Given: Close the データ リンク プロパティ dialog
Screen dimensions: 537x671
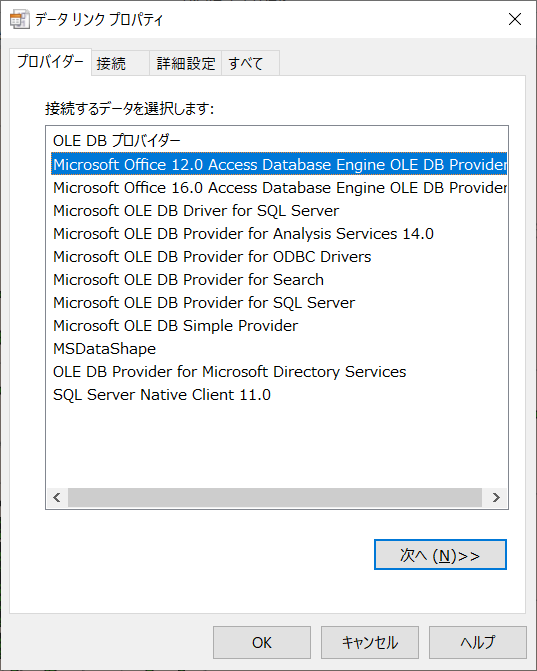Looking at the screenshot, I should coord(515,19).
